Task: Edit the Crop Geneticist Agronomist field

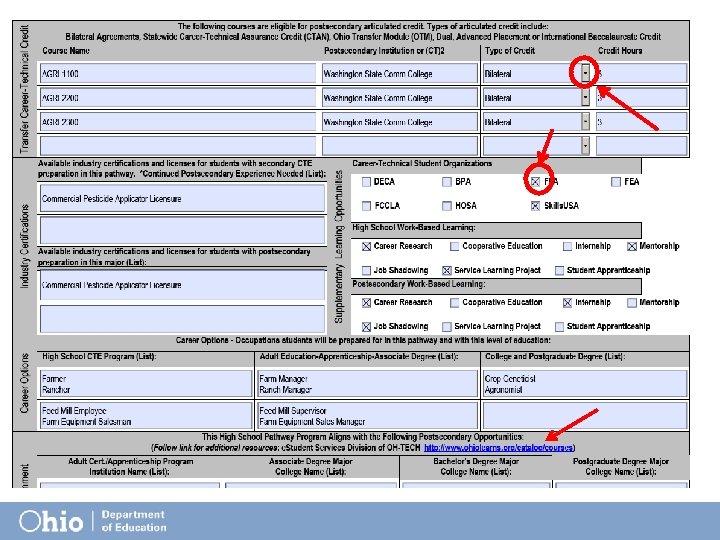Action: point(585,384)
